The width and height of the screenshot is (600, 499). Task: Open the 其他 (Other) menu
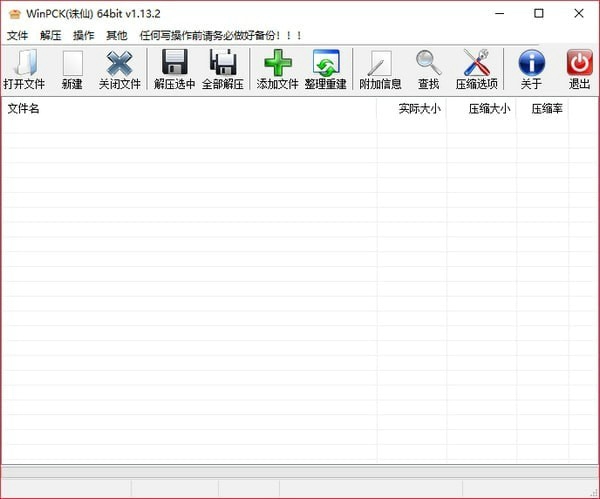(117, 35)
